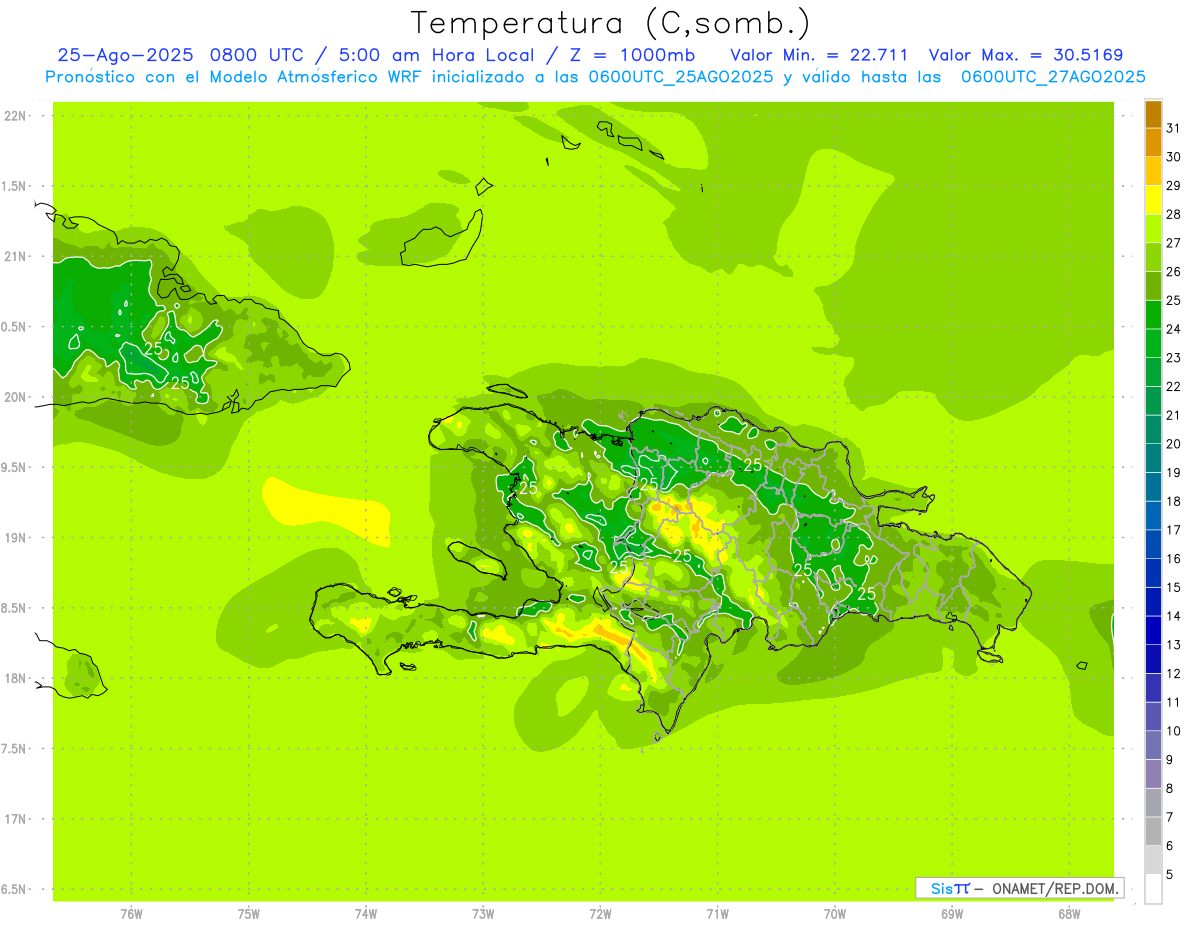Click the '18N' latitude axis label
The height and width of the screenshot is (927, 1200).
pos(16,678)
